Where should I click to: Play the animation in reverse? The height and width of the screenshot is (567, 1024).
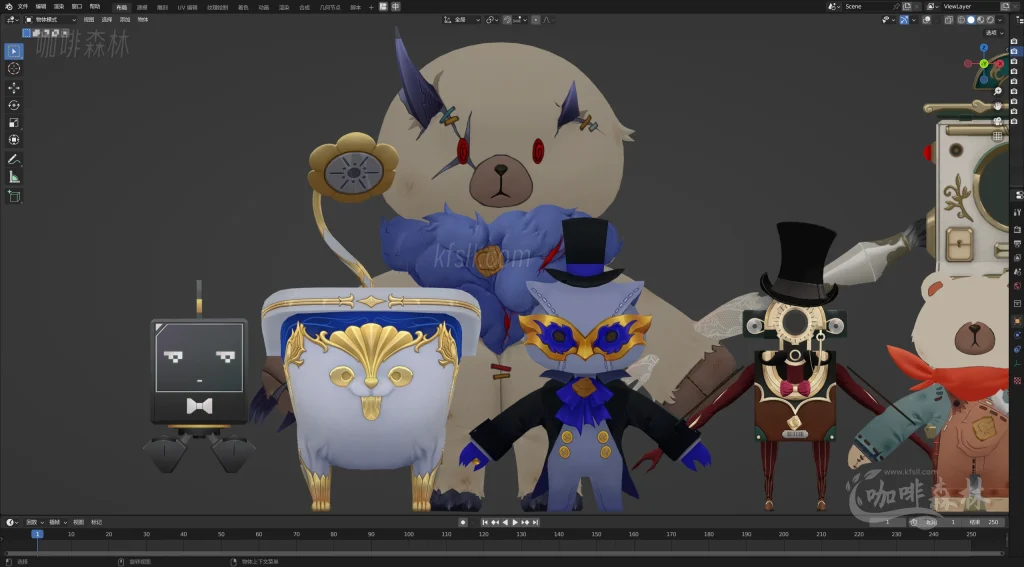coord(505,522)
